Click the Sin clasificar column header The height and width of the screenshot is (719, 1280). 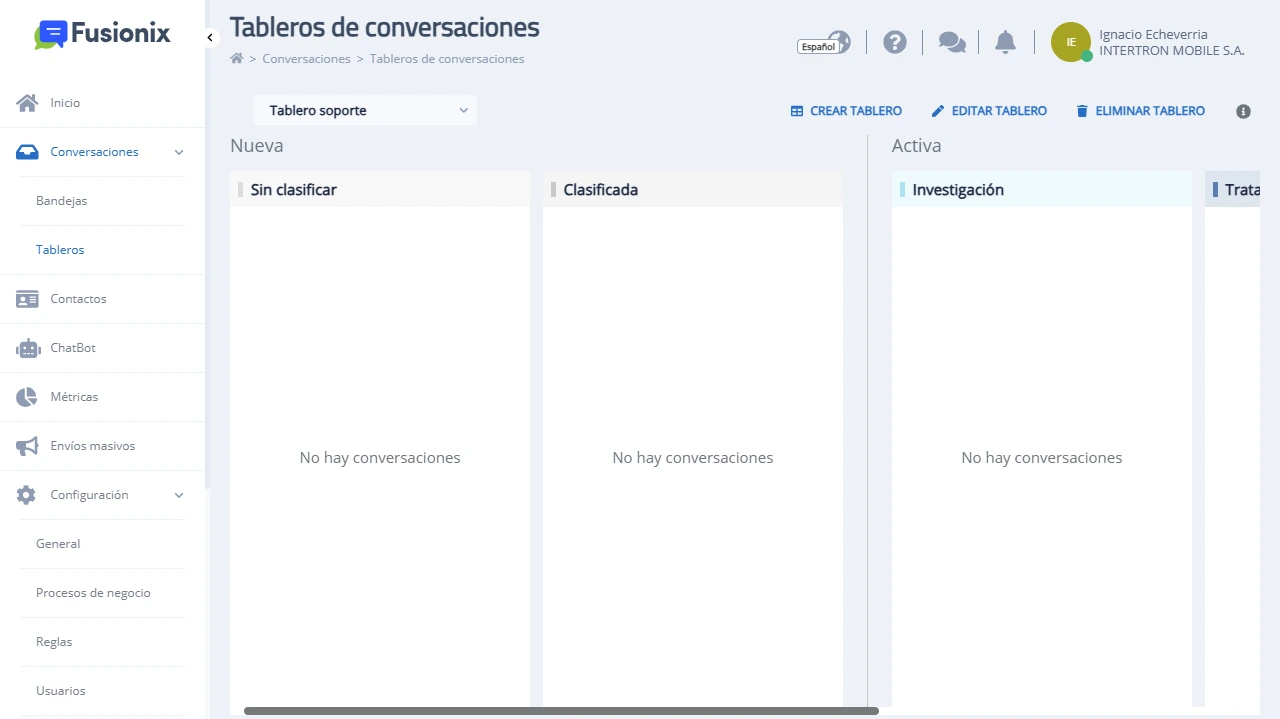(x=380, y=190)
